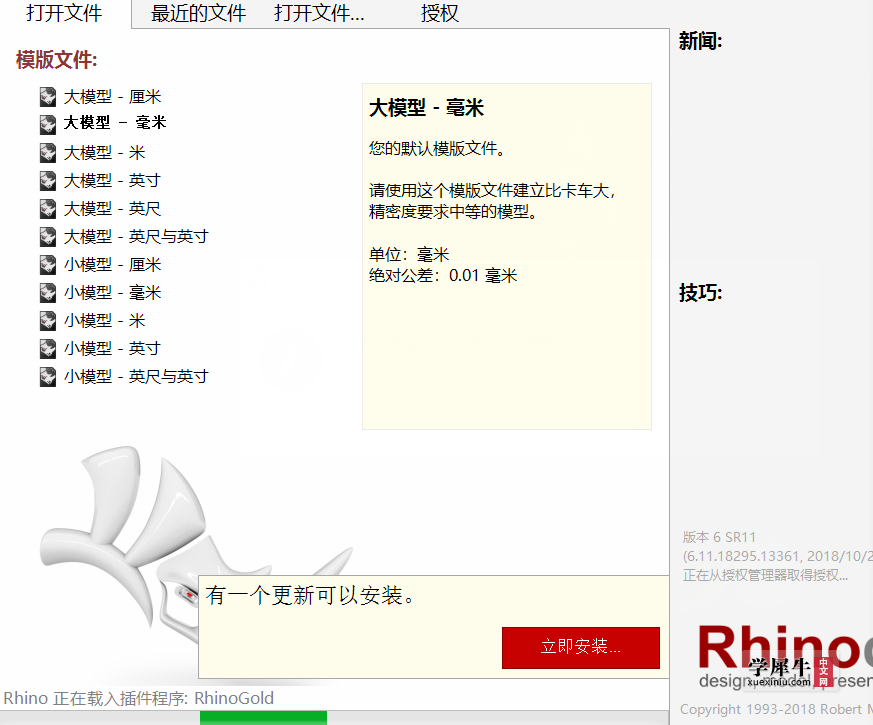The width and height of the screenshot is (873, 725).
Task: Click the 有一个更新可以安装。 message
Action: click(310, 595)
